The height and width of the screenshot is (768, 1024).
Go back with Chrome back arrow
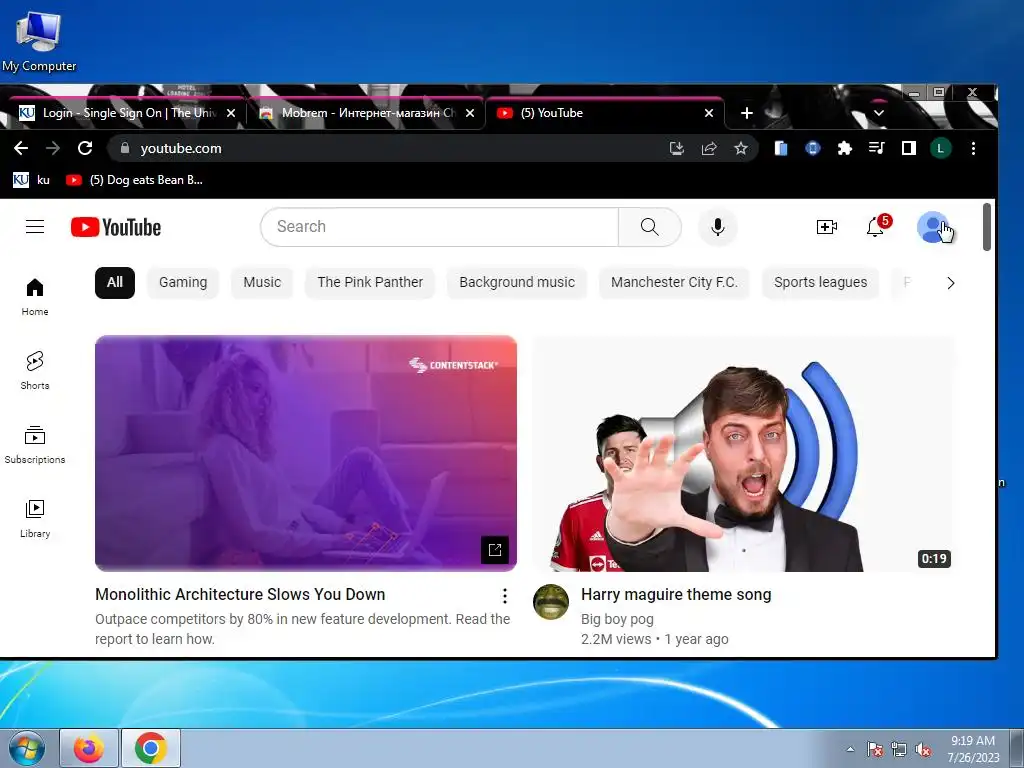[x=21, y=148]
